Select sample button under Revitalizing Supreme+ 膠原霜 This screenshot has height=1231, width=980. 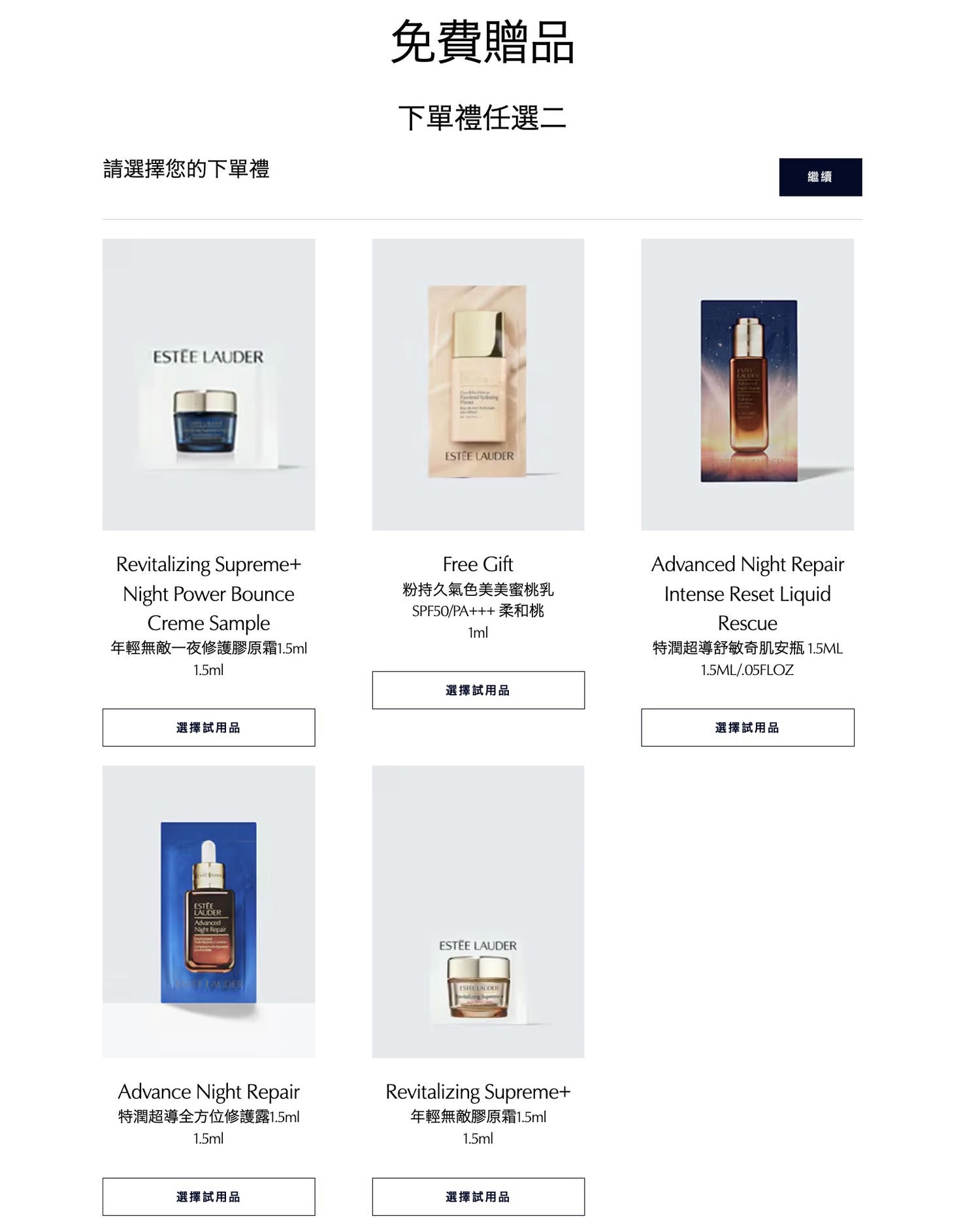pyautogui.click(x=478, y=1196)
